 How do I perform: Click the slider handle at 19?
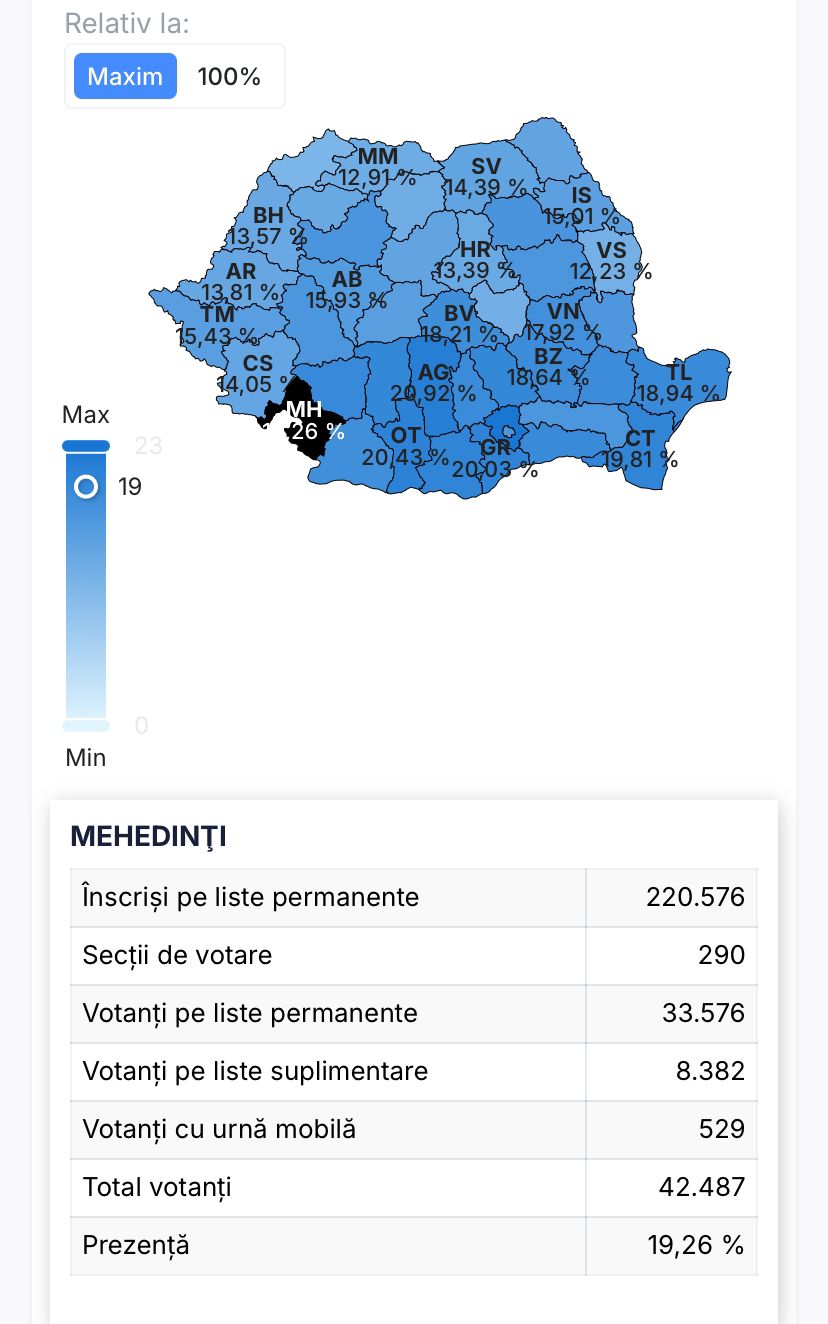coord(86,487)
